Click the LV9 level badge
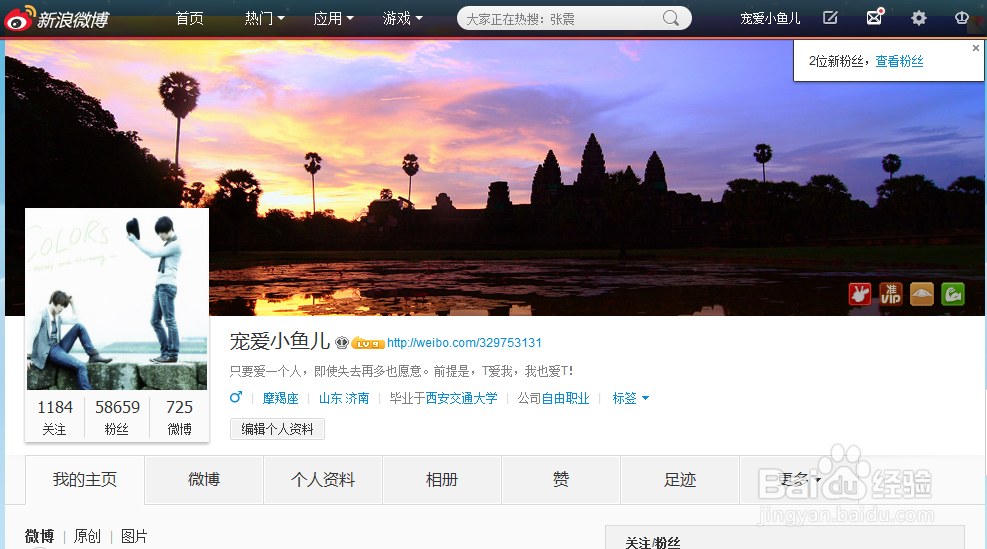Viewport: 987px width, 549px height. [368, 343]
